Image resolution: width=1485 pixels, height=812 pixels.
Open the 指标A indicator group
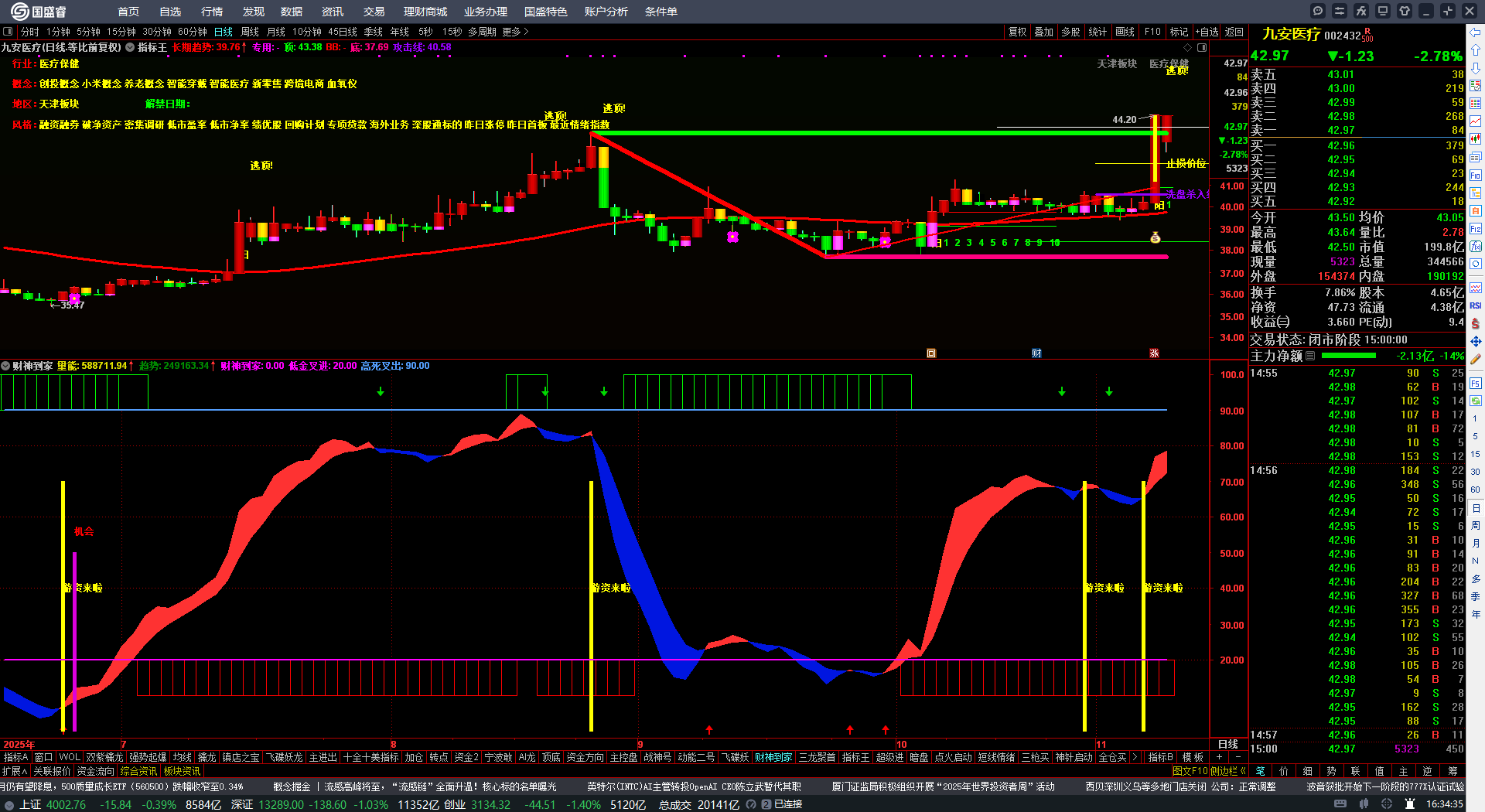15,757
